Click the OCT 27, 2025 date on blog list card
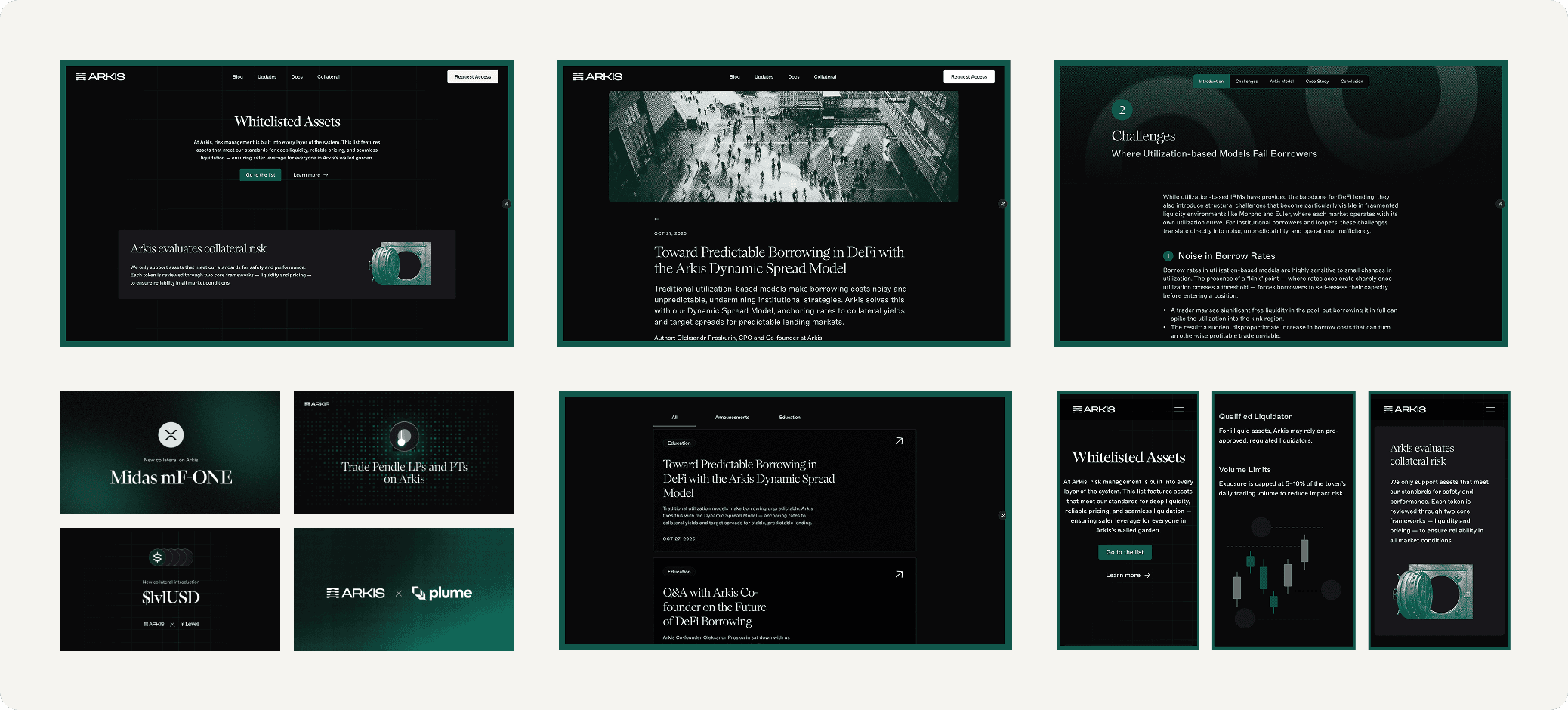The width and height of the screenshot is (1568, 710). click(679, 539)
